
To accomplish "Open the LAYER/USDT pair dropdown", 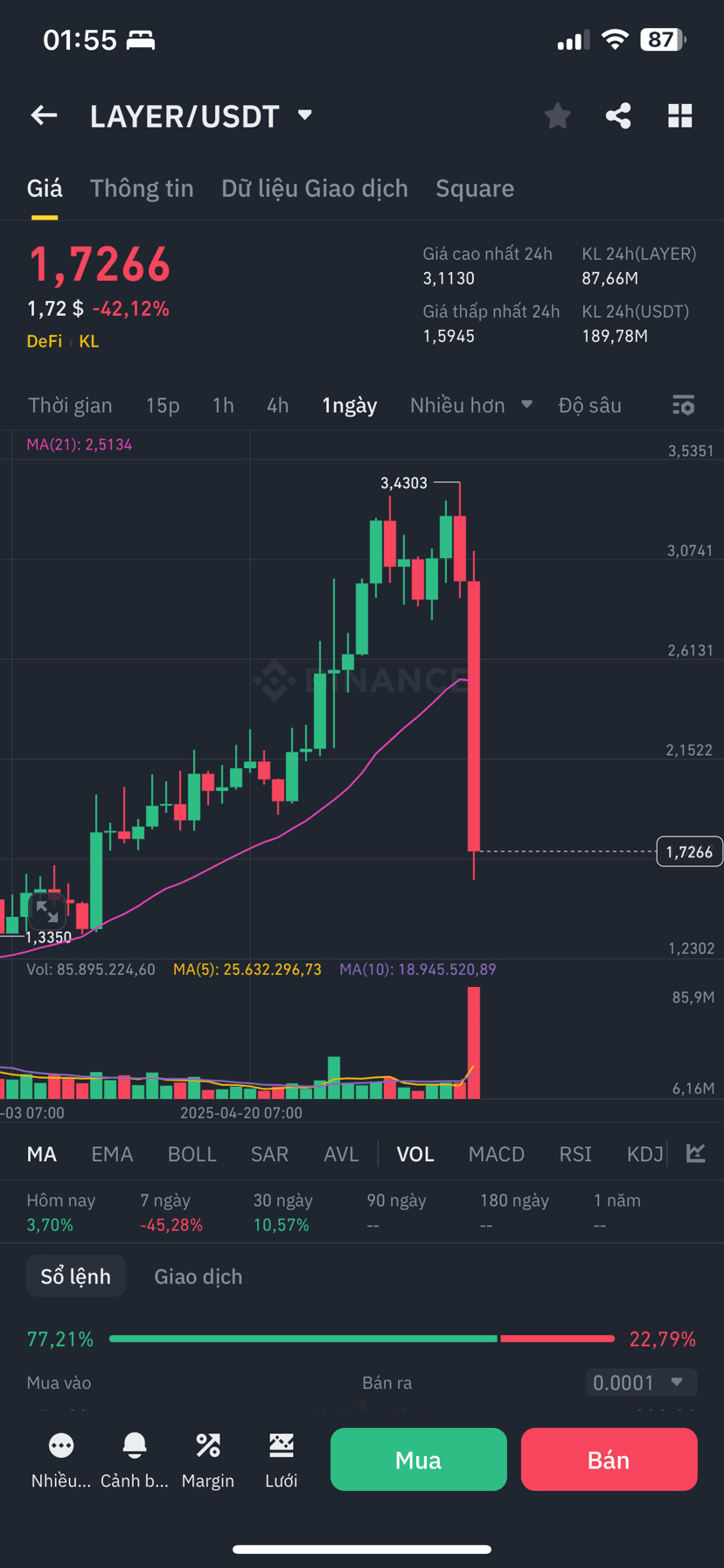I will point(305,115).
